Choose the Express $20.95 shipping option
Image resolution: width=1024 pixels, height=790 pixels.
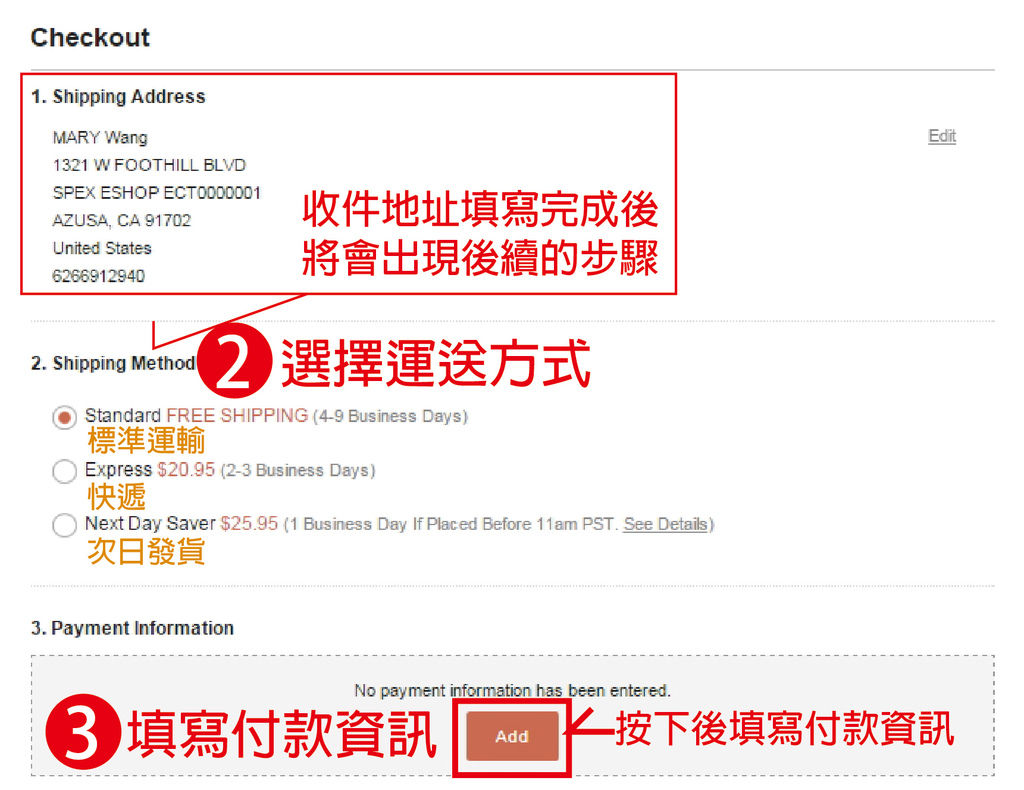tap(65, 471)
